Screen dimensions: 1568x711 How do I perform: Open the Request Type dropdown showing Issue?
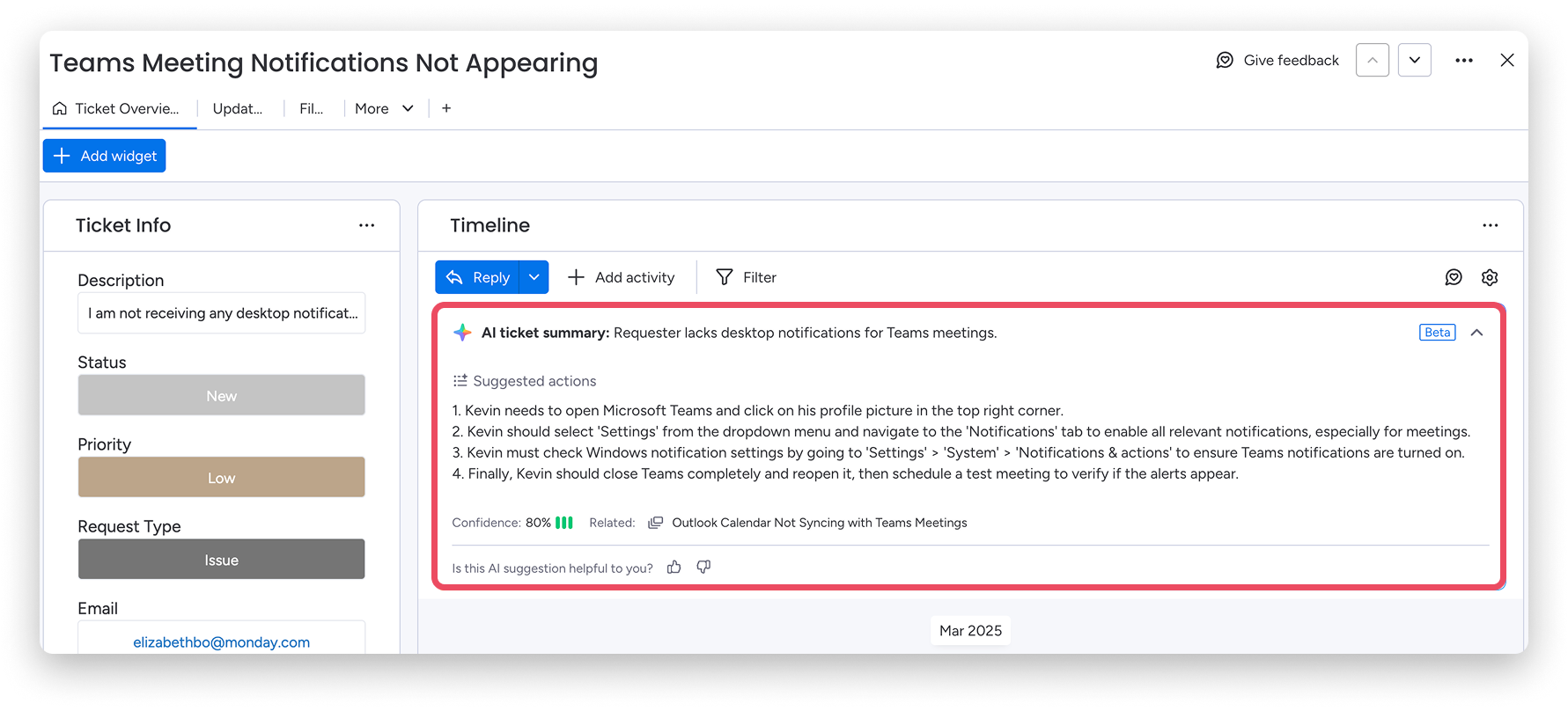click(222, 559)
